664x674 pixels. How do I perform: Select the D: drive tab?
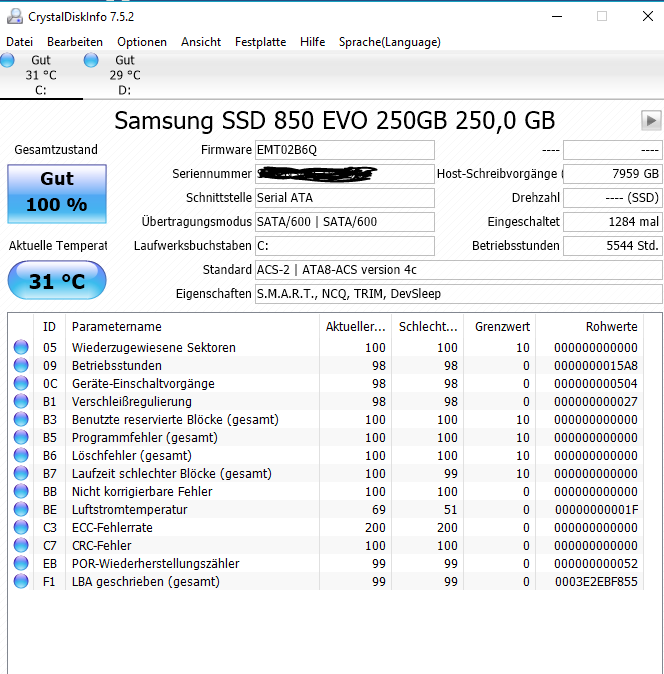point(125,75)
